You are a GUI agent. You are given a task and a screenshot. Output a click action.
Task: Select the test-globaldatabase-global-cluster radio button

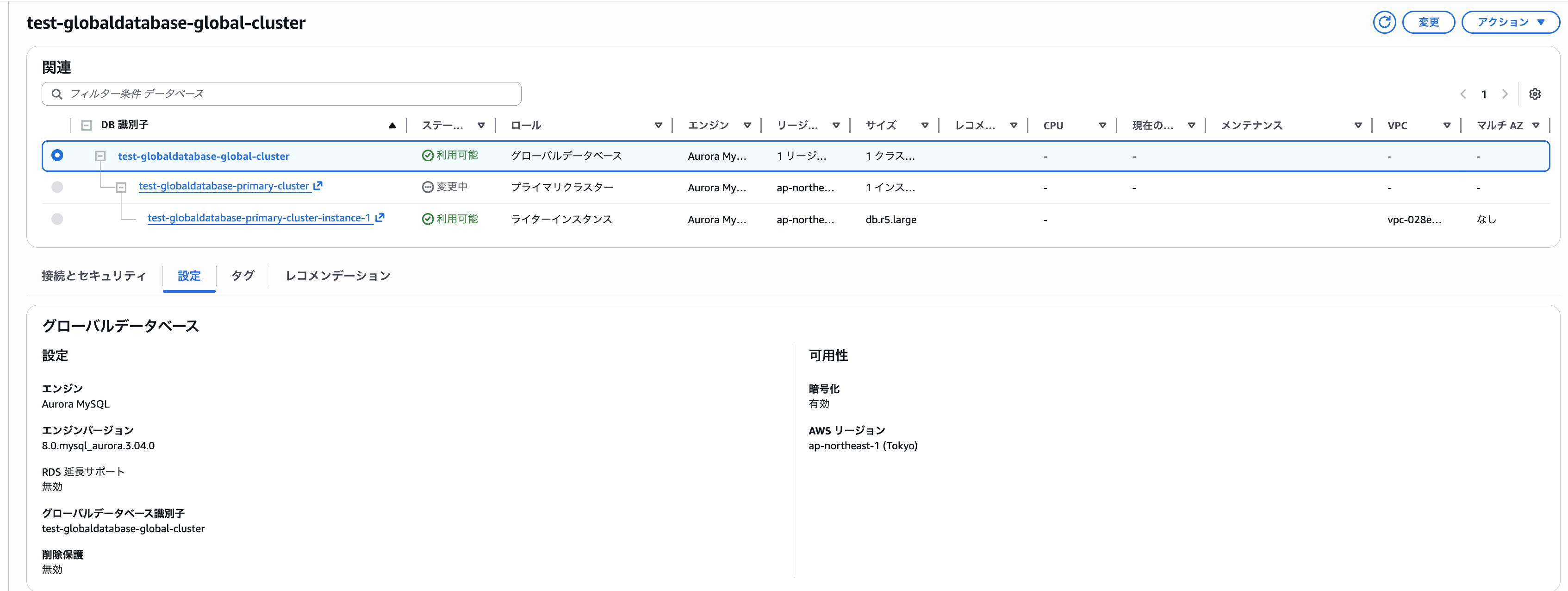57,155
